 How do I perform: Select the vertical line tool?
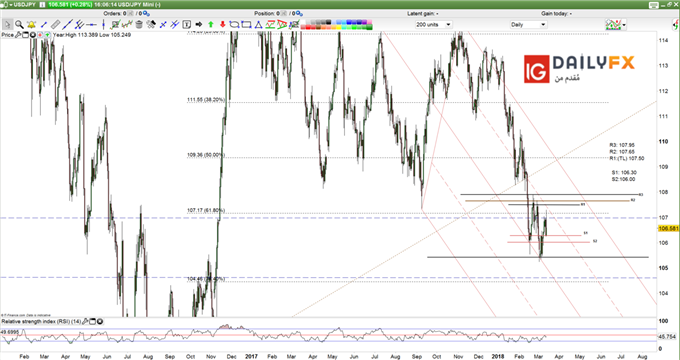[103, 24]
